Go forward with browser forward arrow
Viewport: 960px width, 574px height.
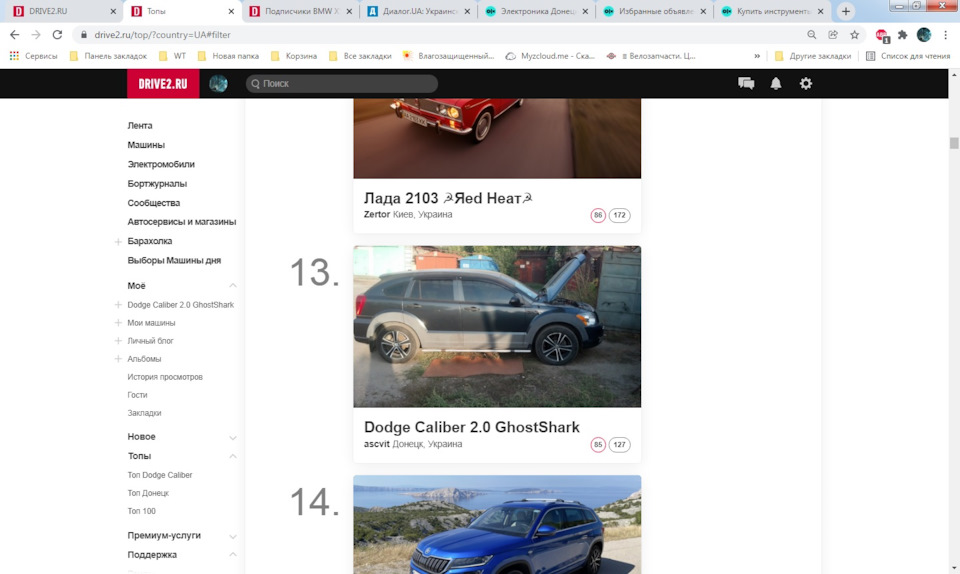pyautogui.click(x=36, y=35)
